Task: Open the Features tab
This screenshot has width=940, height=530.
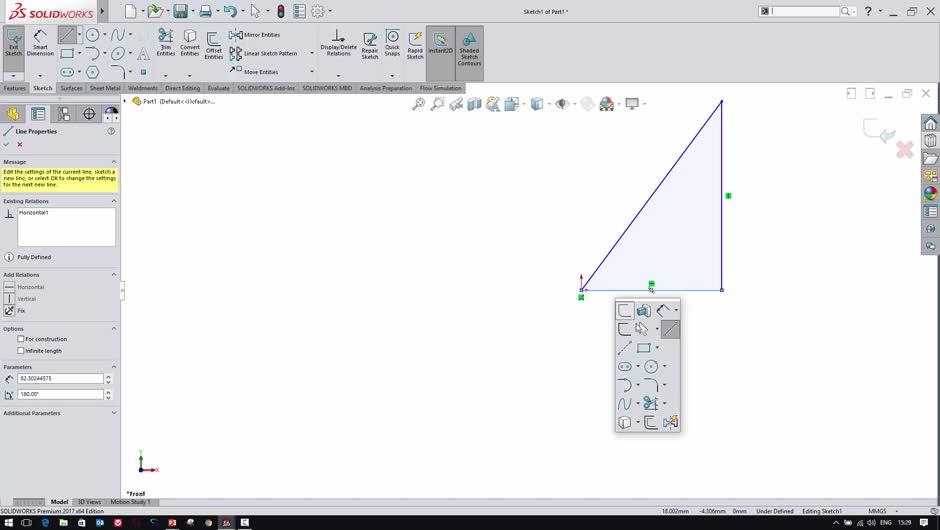Action: pos(14,88)
